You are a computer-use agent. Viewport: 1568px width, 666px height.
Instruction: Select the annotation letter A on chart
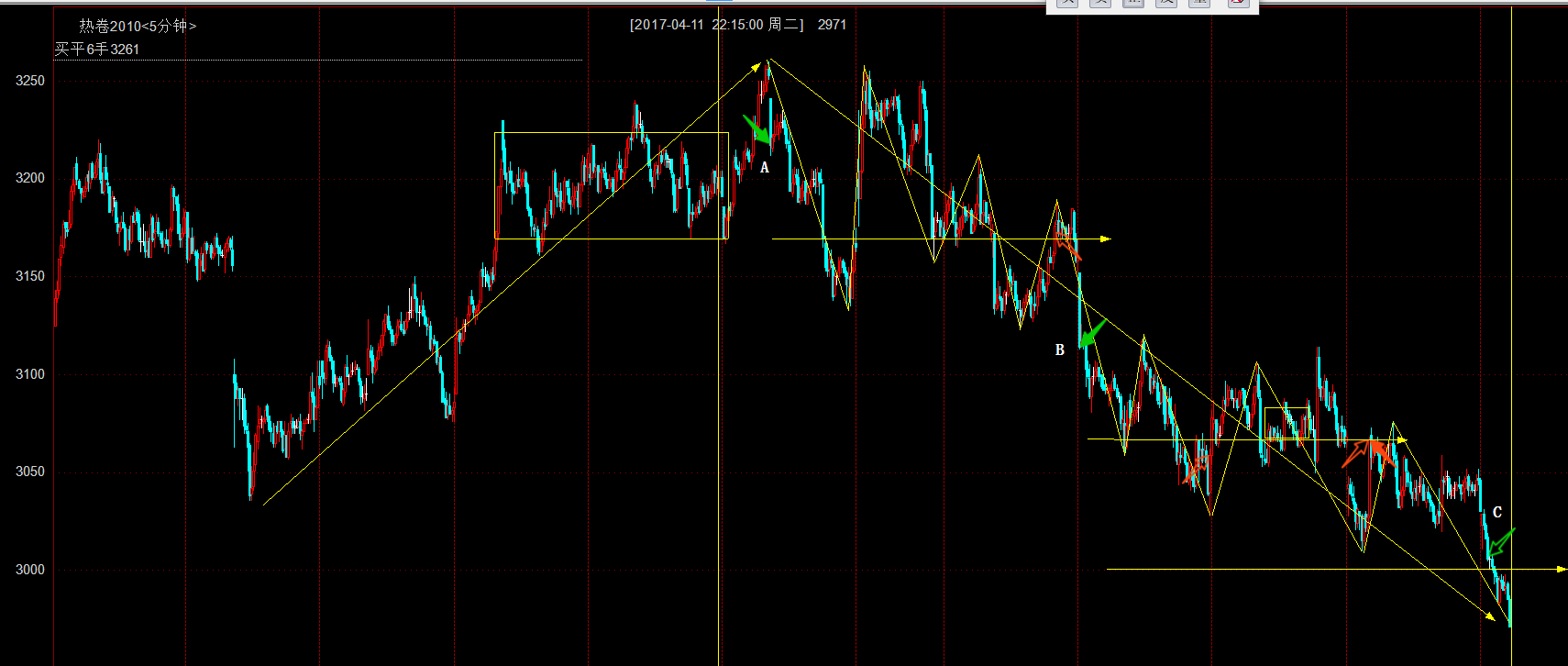[765, 168]
